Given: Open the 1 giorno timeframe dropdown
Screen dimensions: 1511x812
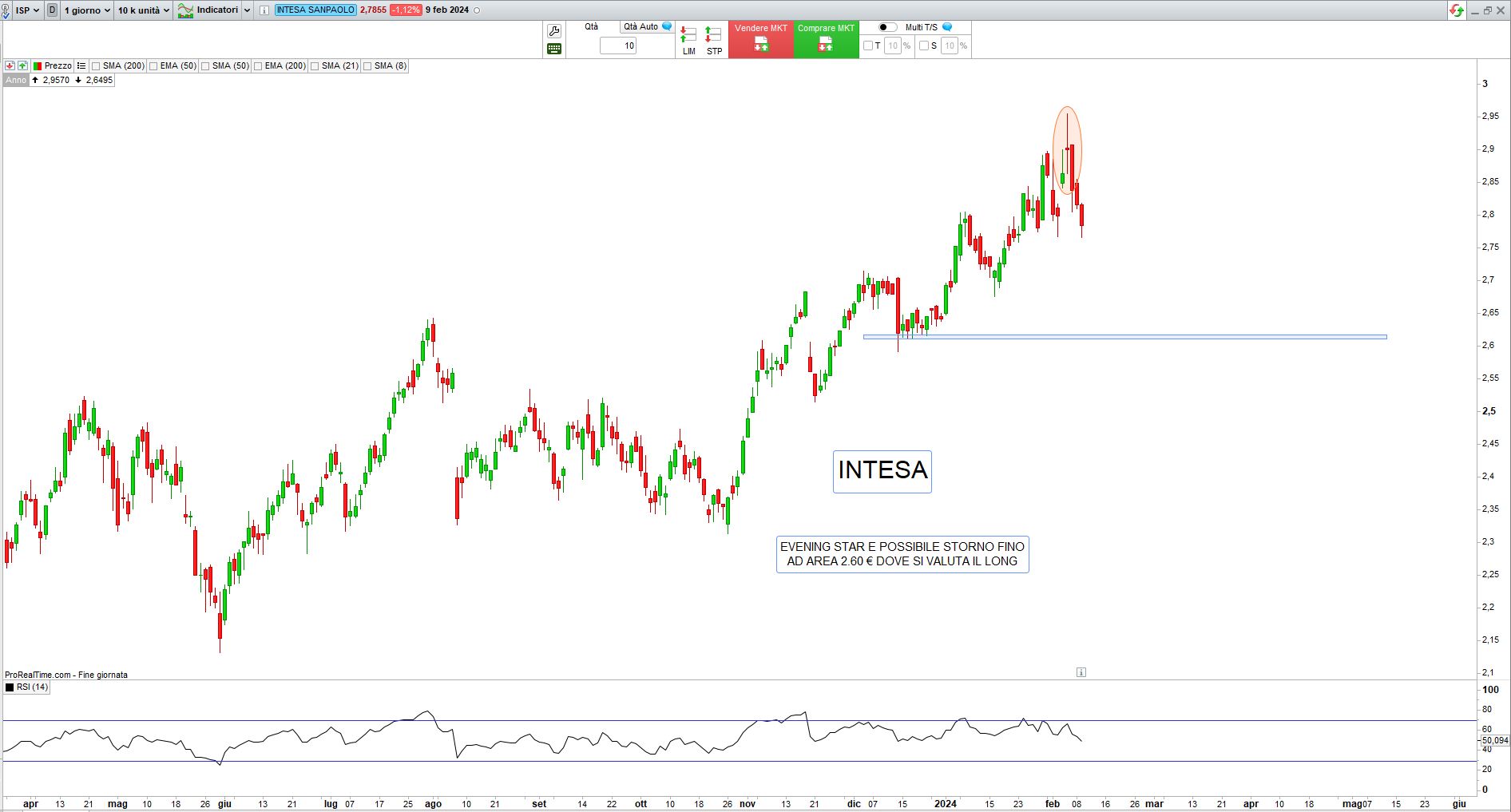Looking at the screenshot, I should [87, 10].
